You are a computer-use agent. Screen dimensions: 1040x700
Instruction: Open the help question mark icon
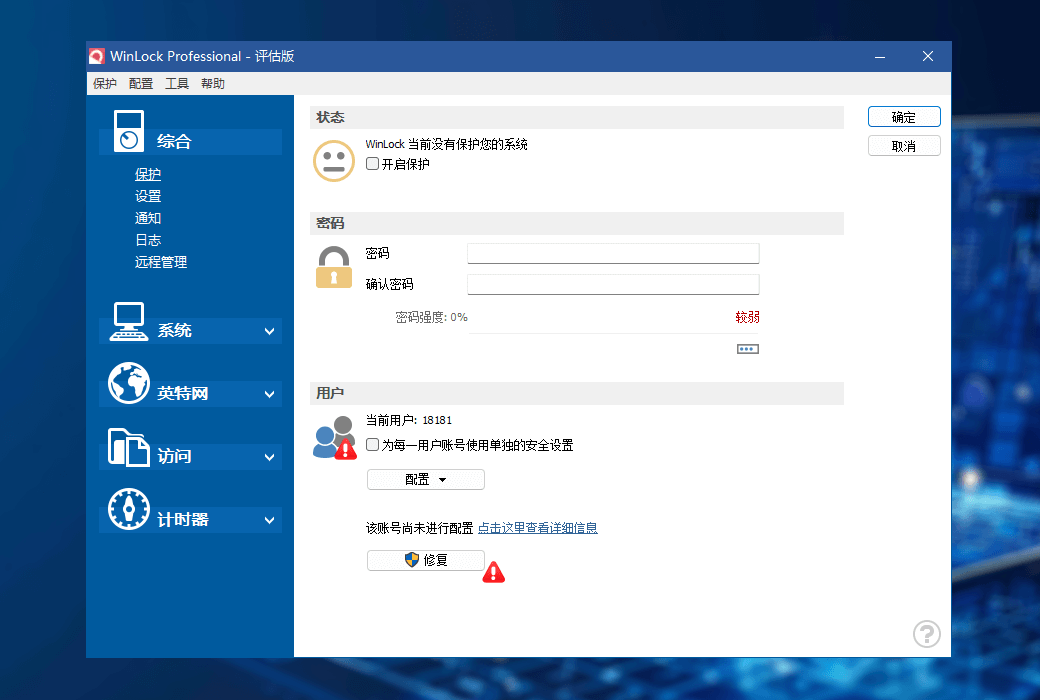click(x=927, y=634)
